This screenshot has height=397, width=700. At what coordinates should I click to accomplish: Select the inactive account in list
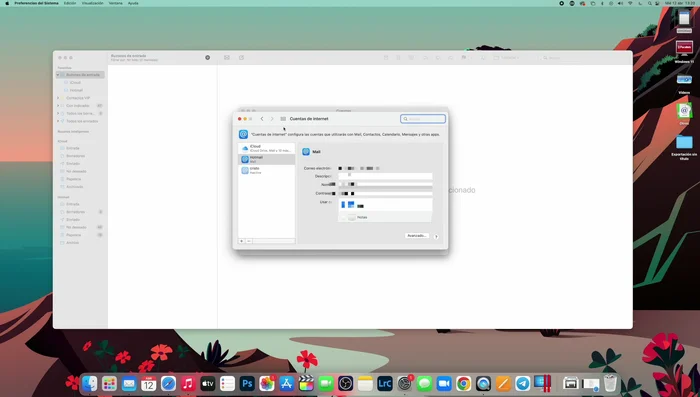click(267, 171)
